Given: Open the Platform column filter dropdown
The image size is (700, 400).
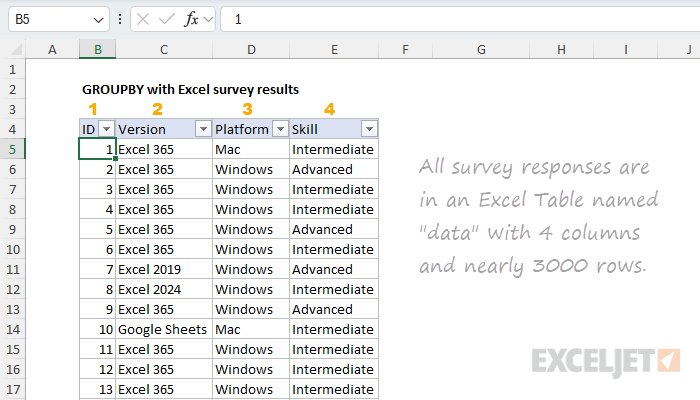Looking at the screenshot, I should point(280,129).
